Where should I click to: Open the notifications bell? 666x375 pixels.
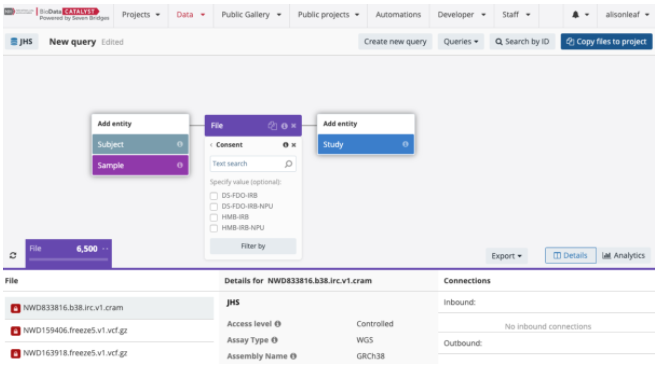click(575, 14)
